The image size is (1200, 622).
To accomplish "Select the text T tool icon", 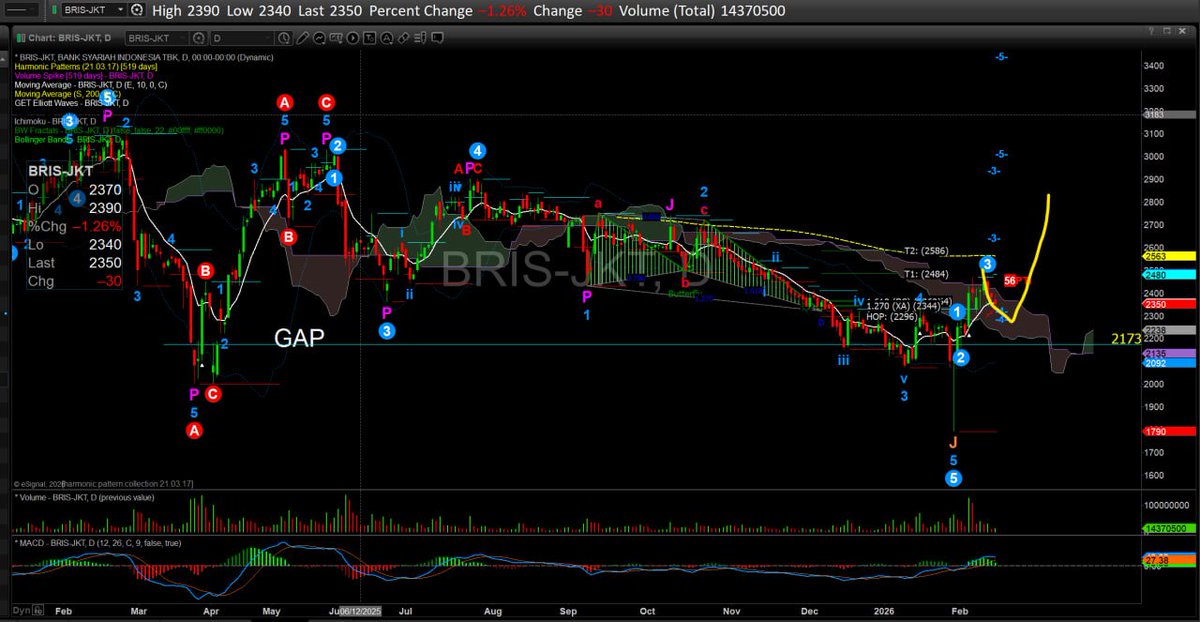I will [370, 37].
